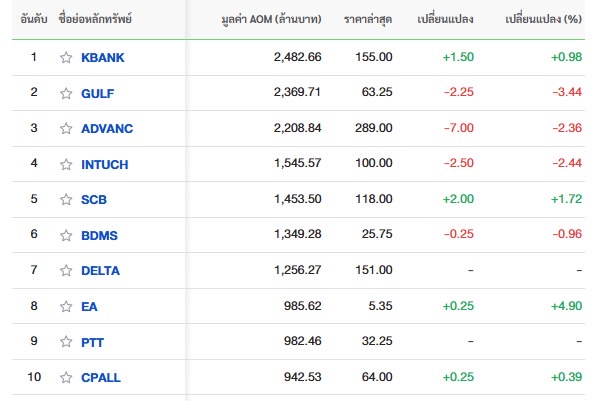Add INTUCH to favorites with star icon
Viewport: 598px width, 401px height.
pyautogui.click(x=66, y=164)
